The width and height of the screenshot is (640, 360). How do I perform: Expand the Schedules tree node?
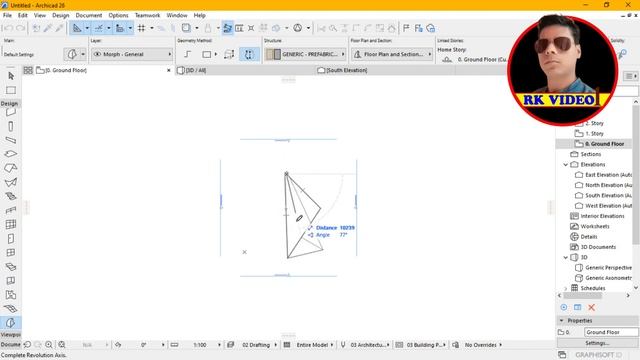point(566,288)
